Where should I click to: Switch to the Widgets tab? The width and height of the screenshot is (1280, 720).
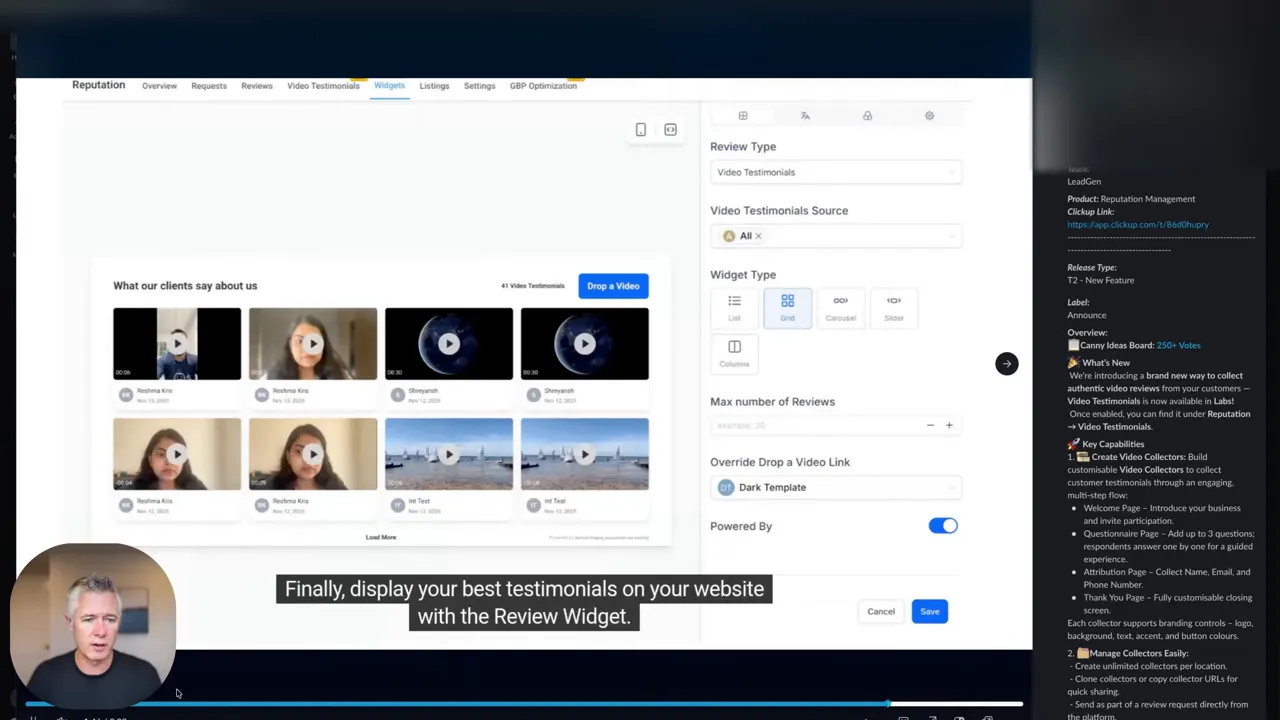(389, 85)
